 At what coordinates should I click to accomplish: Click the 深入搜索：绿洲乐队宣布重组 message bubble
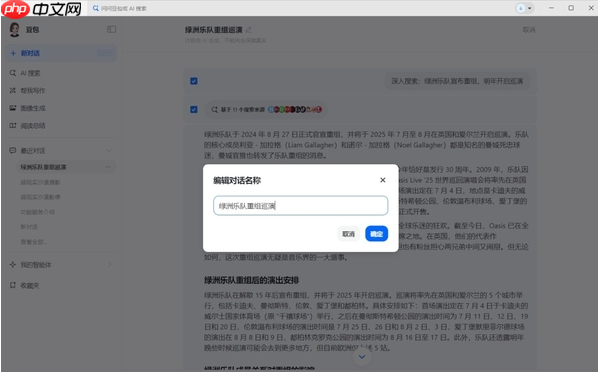click(457, 81)
